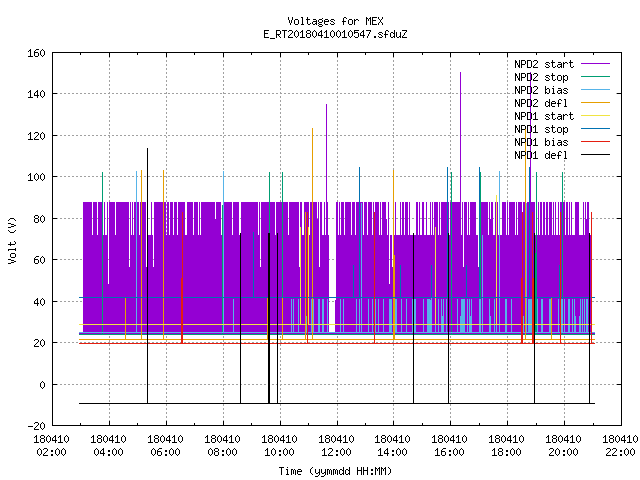Viewport: 640px width, 480px height.
Task: Select the NPD2 defl legend label
Action: (541, 103)
